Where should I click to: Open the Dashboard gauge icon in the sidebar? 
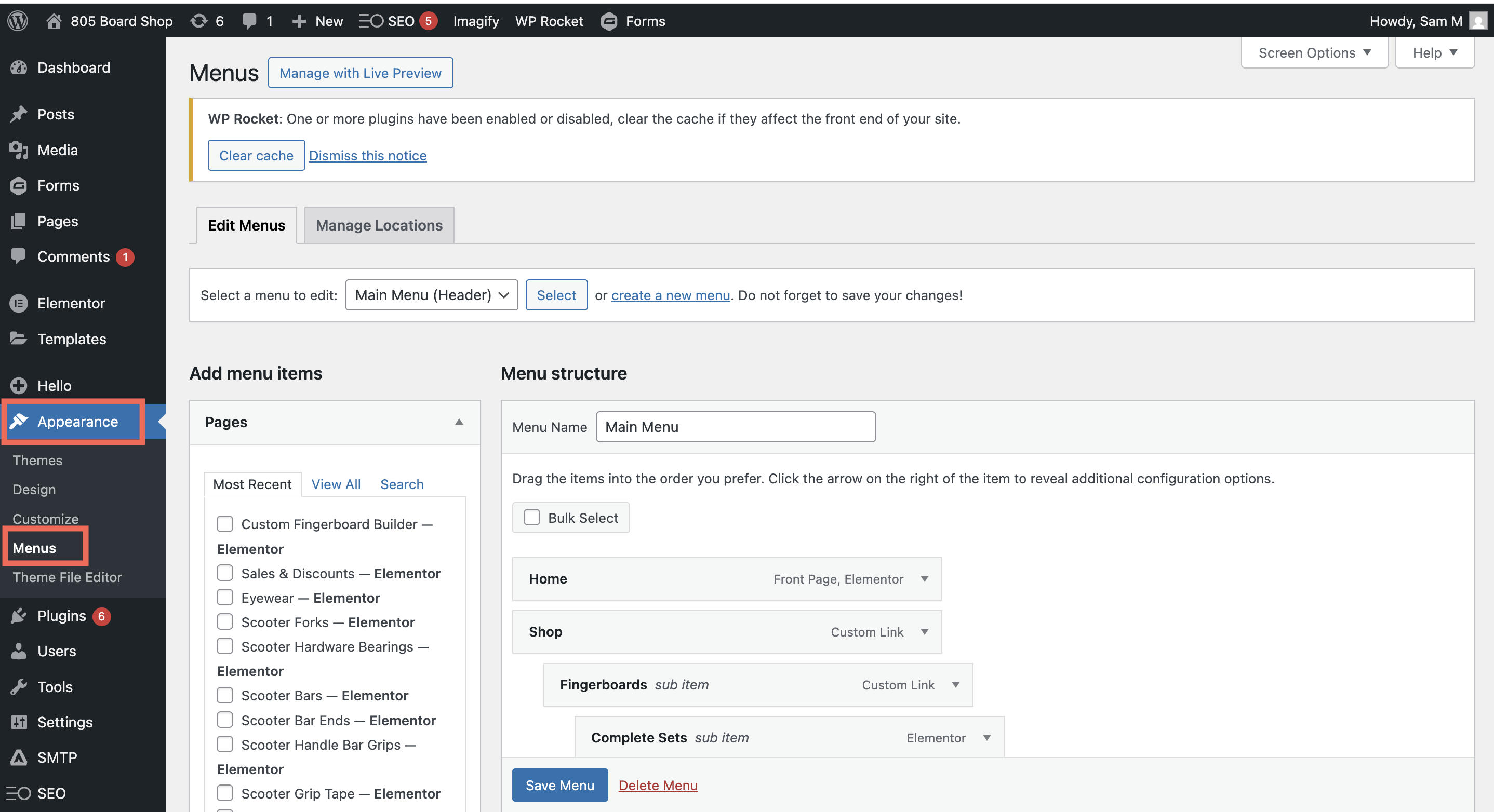click(19, 67)
